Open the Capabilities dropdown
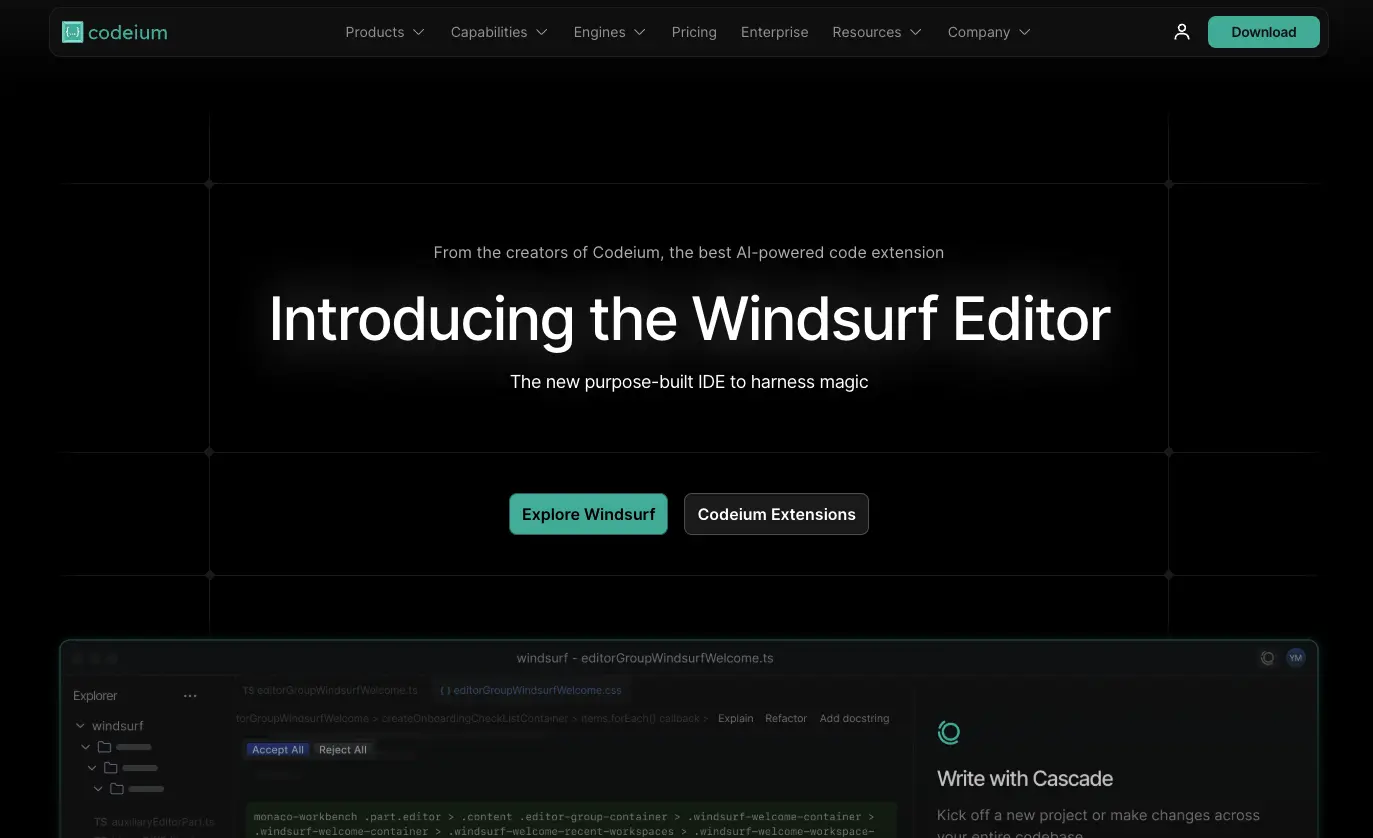 tap(499, 32)
